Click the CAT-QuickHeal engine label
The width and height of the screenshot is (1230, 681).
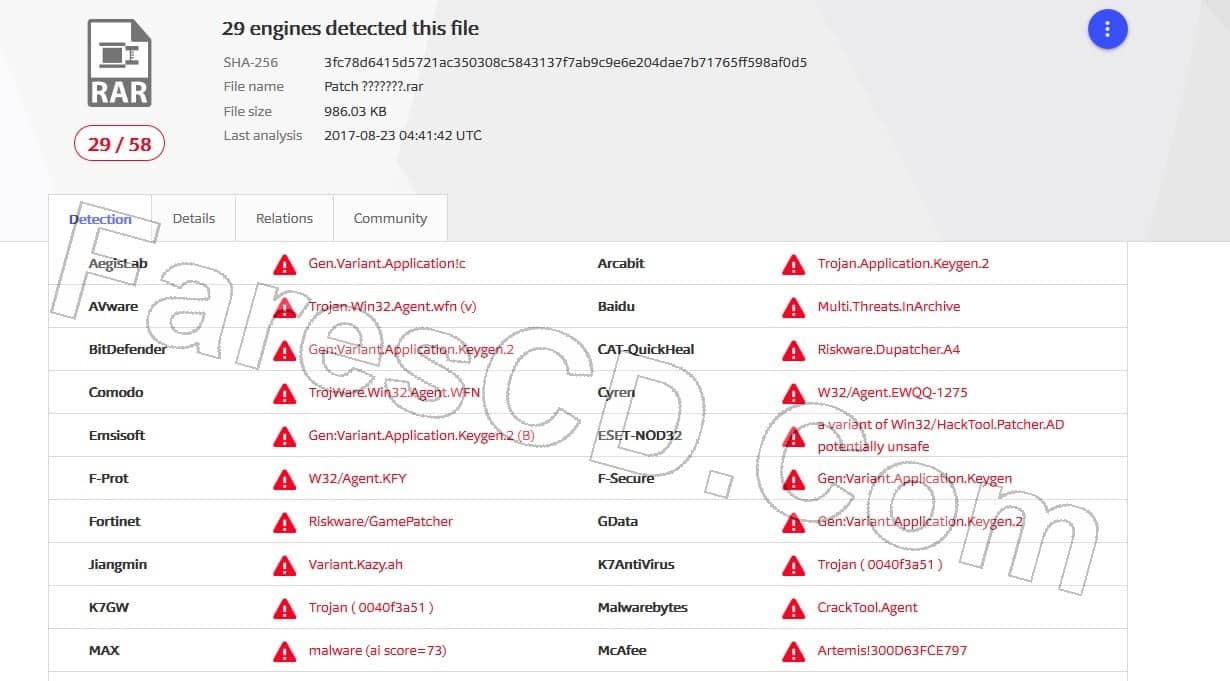tap(646, 350)
